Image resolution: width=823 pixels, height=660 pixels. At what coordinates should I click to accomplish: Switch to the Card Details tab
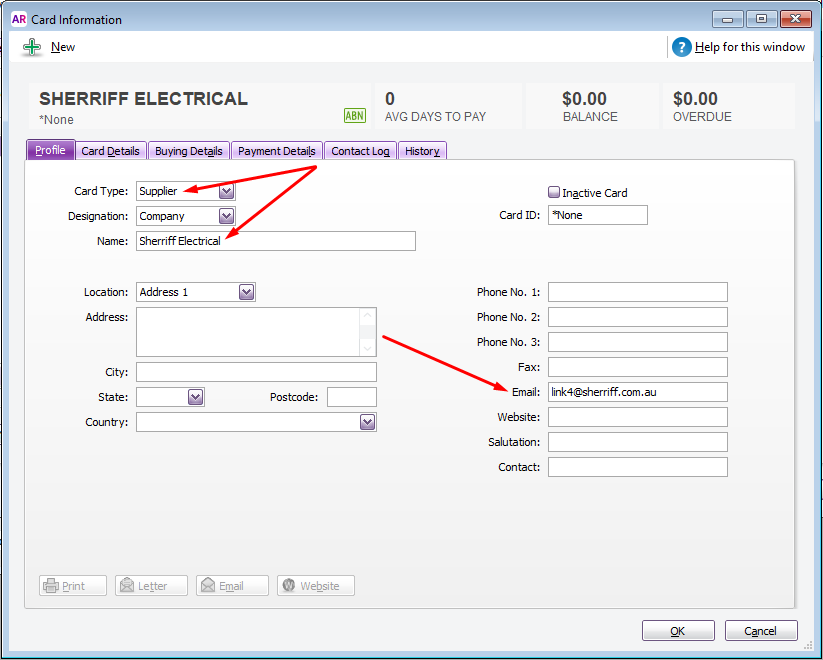110,151
